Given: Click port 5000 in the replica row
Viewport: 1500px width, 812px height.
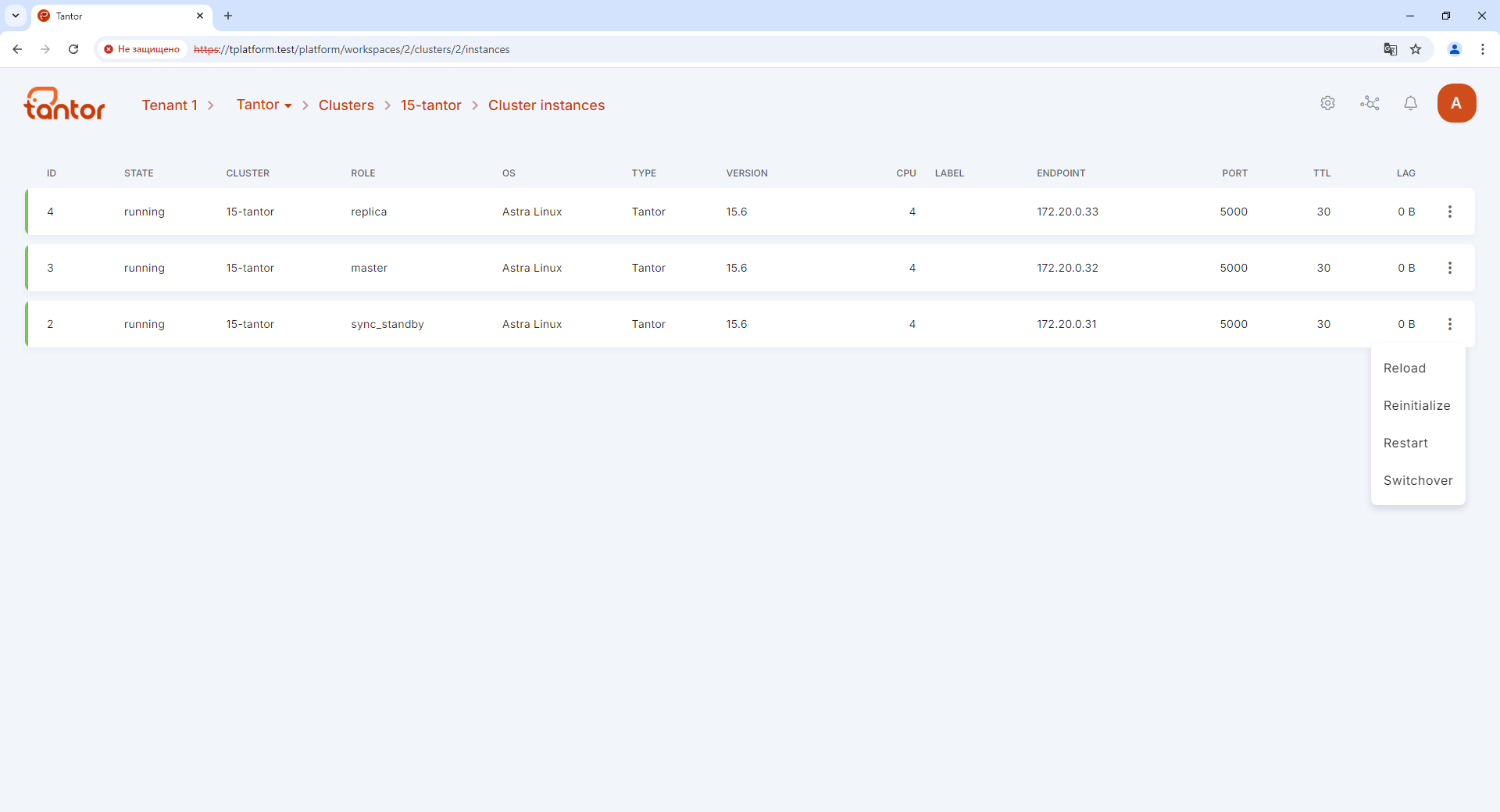Looking at the screenshot, I should pos(1234,212).
